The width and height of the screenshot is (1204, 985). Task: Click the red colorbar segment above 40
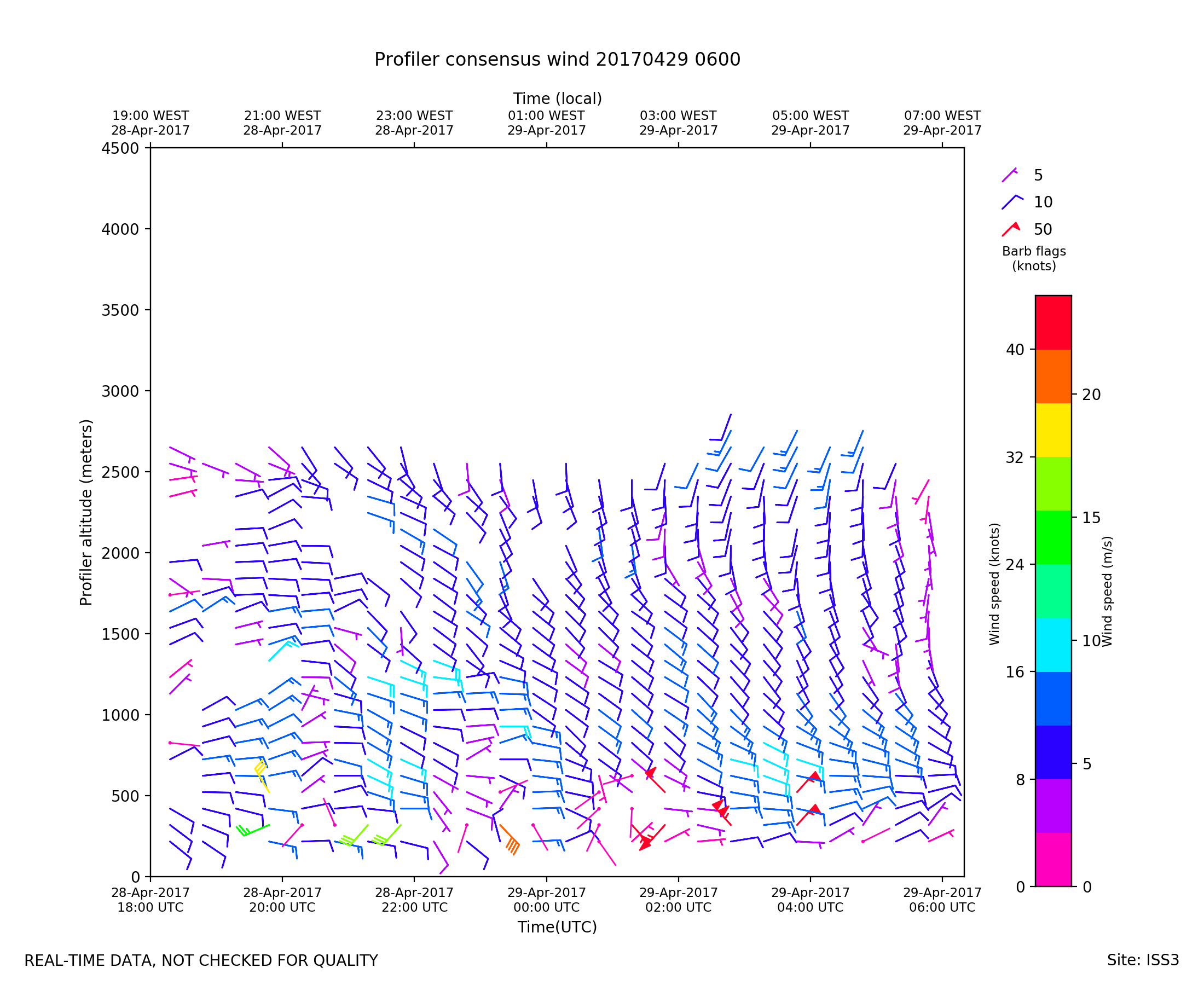click(x=1053, y=322)
